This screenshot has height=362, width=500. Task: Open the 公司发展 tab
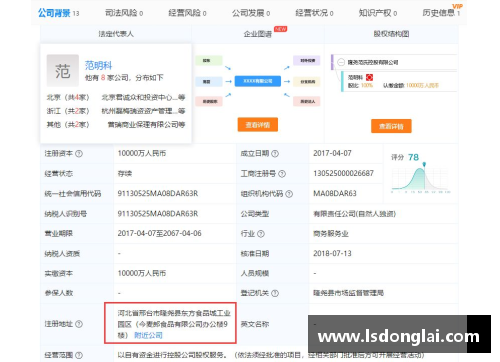click(251, 13)
